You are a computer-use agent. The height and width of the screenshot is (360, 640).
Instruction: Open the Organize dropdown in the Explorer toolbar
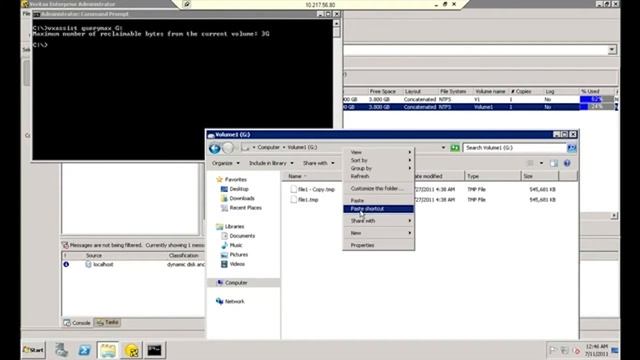(x=226, y=163)
